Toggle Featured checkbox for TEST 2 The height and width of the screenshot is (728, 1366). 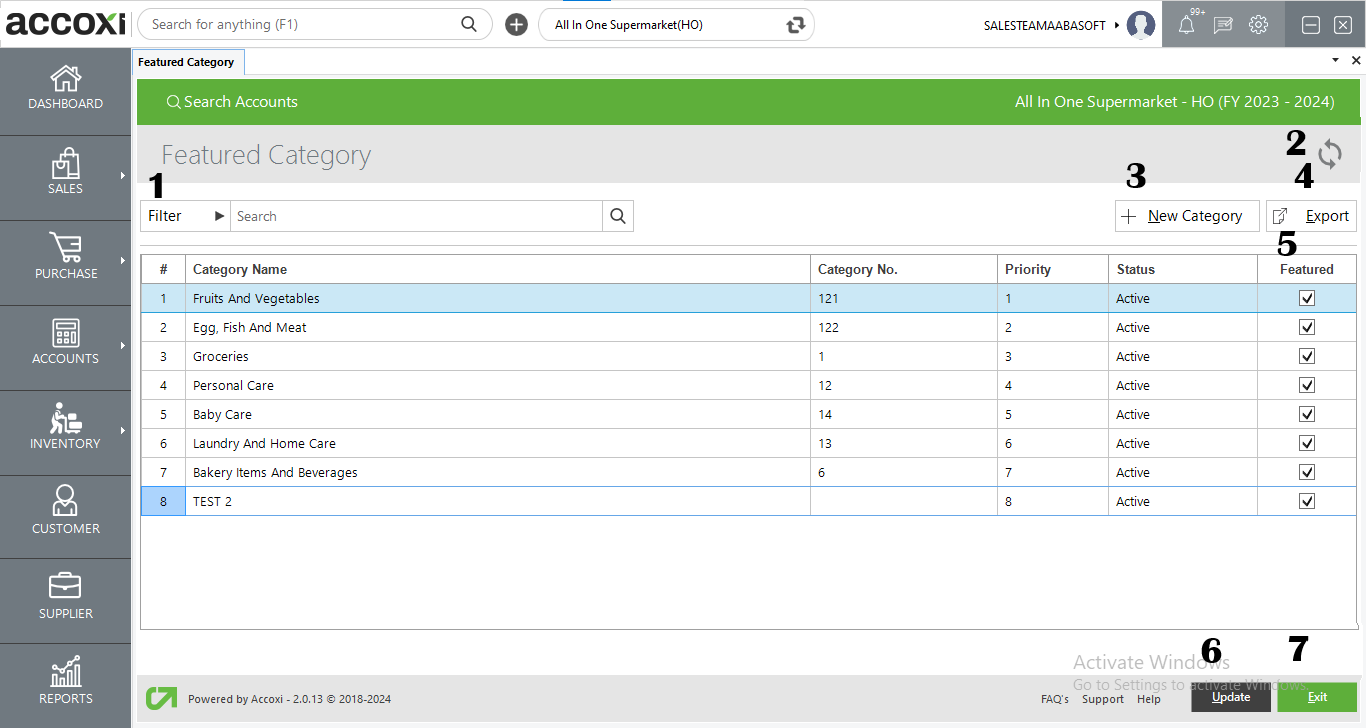(x=1307, y=500)
